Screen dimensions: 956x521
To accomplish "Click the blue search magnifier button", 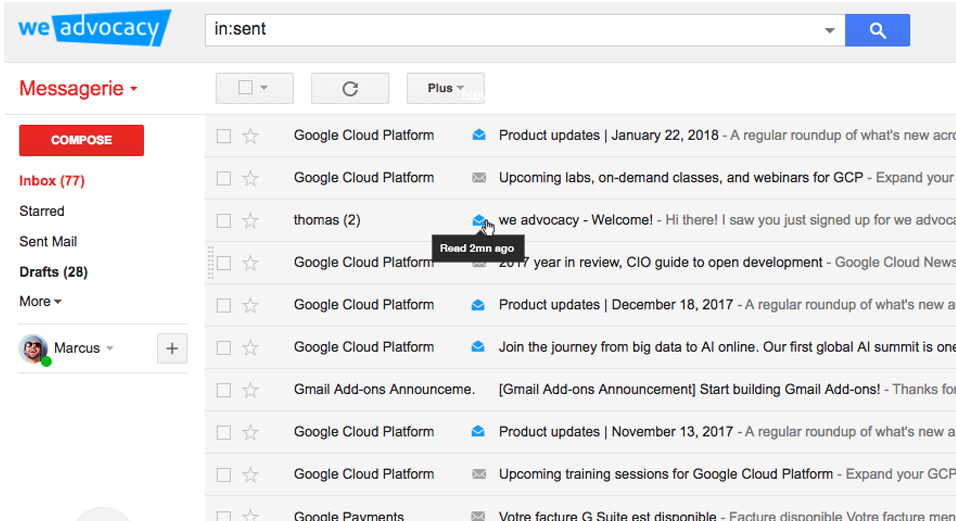I will (x=877, y=30).
